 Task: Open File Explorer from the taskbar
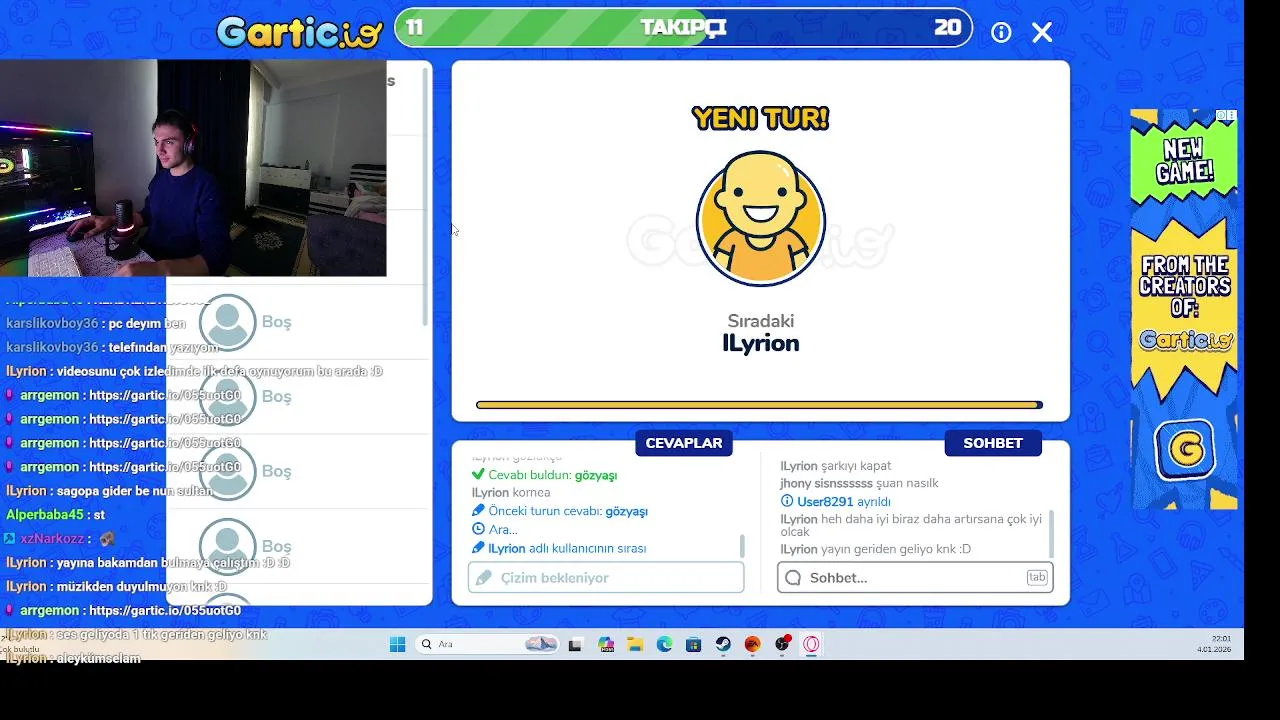click(x=635, y=645)
